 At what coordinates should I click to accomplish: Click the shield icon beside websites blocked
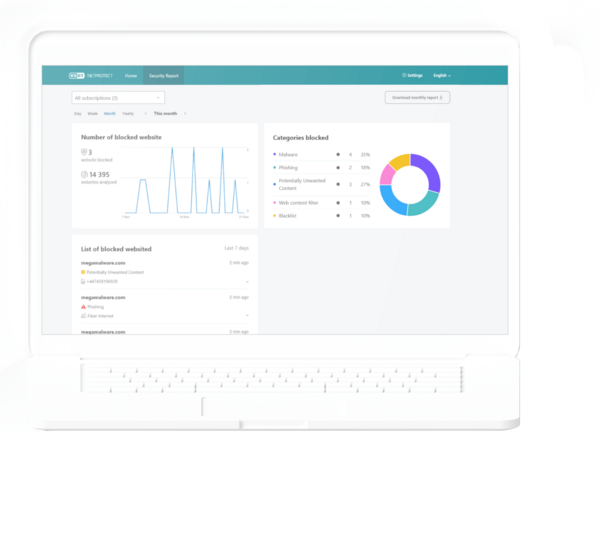85,152
